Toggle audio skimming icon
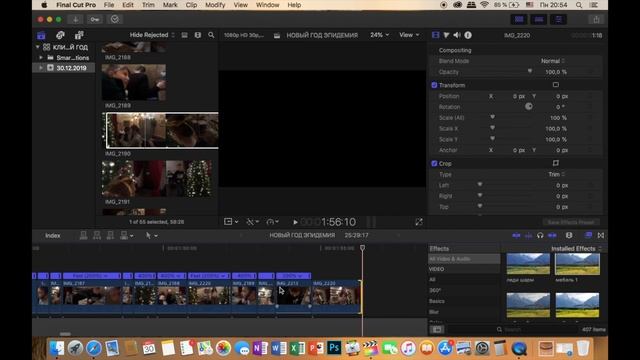Screen dimensions: 640x360 529,236
